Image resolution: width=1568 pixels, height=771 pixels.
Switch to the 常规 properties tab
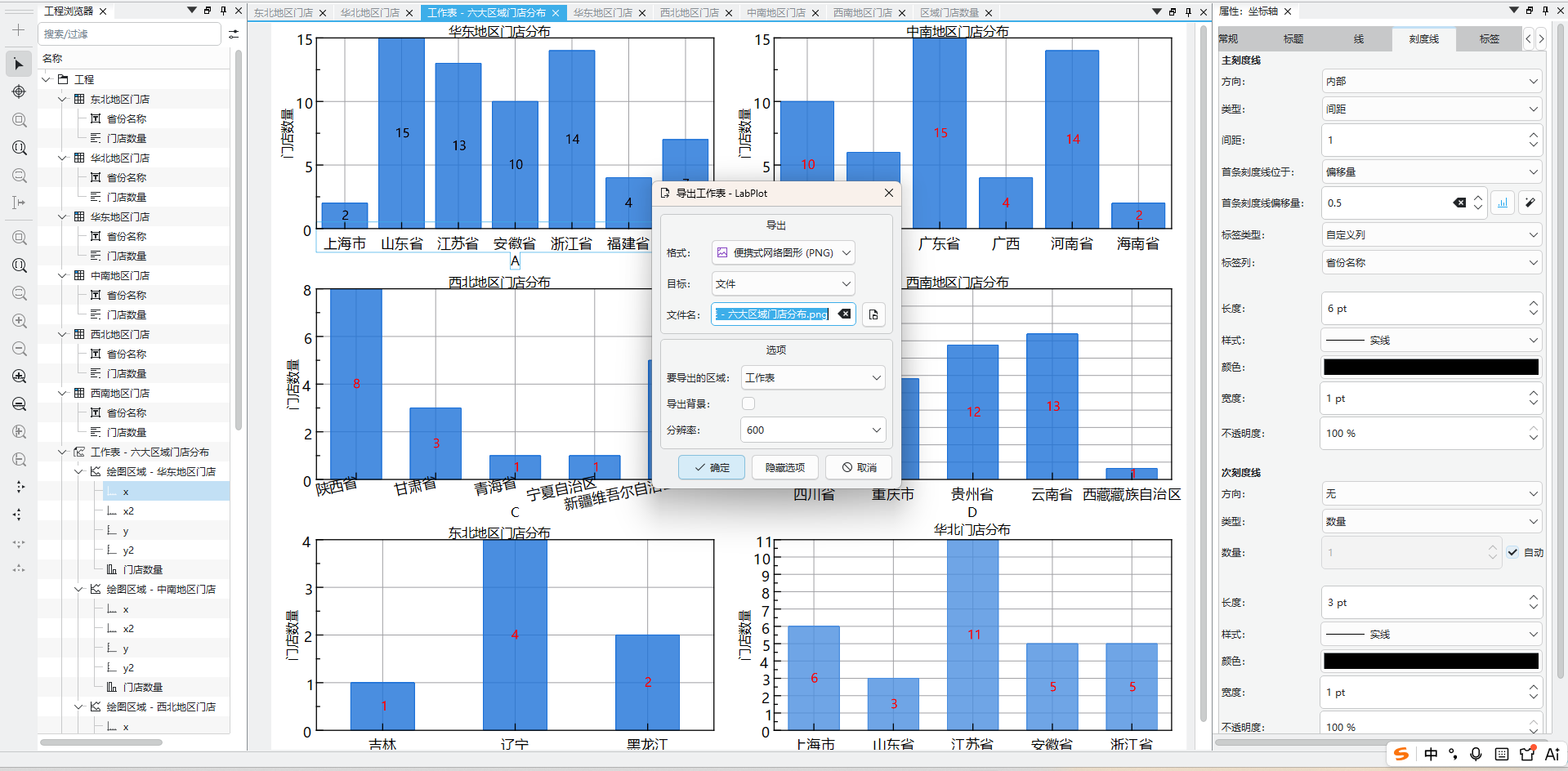coord(1228,39)
